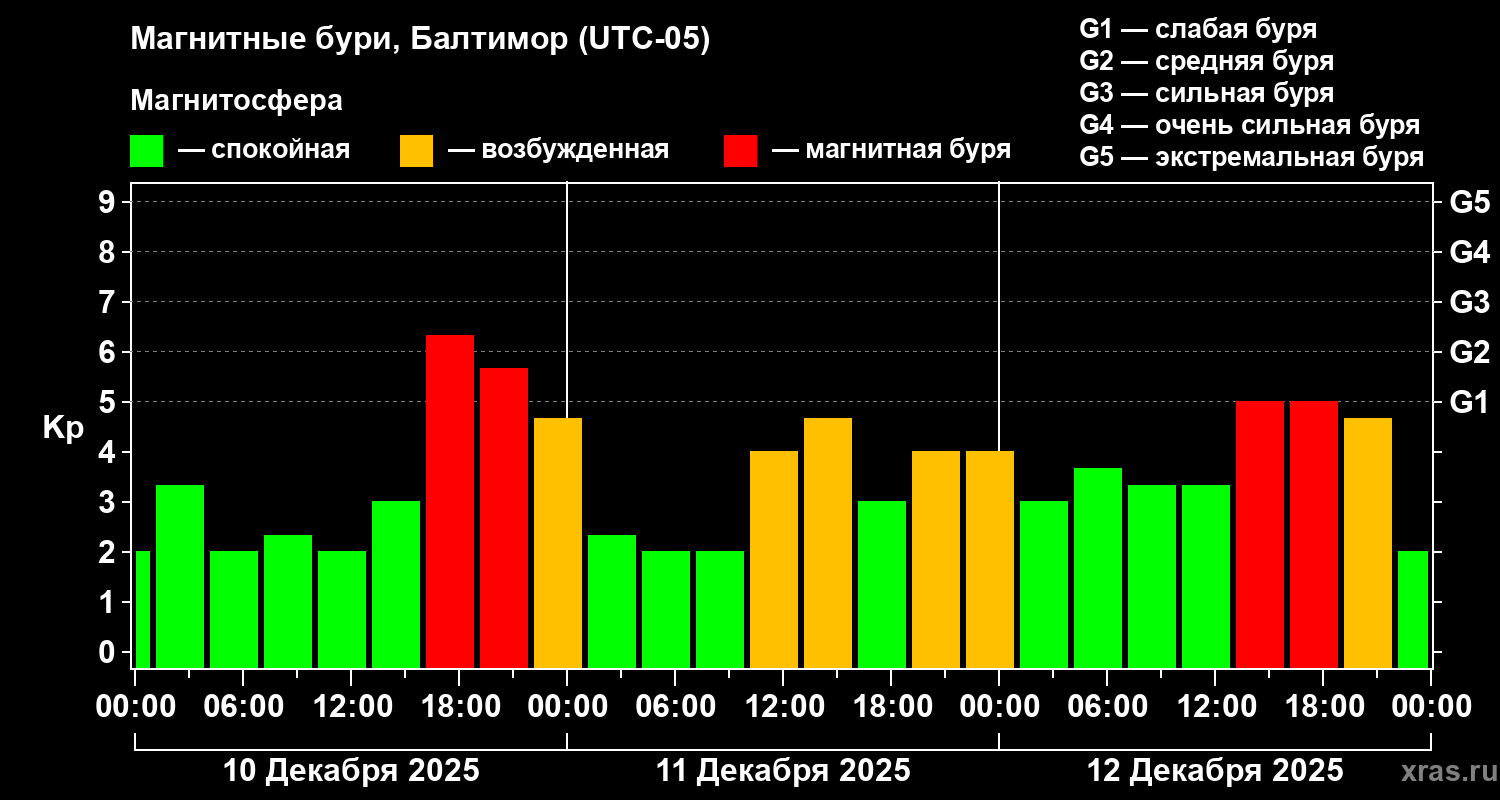Click the green 'спокойная' legend swatch

[x=146, y=151]
